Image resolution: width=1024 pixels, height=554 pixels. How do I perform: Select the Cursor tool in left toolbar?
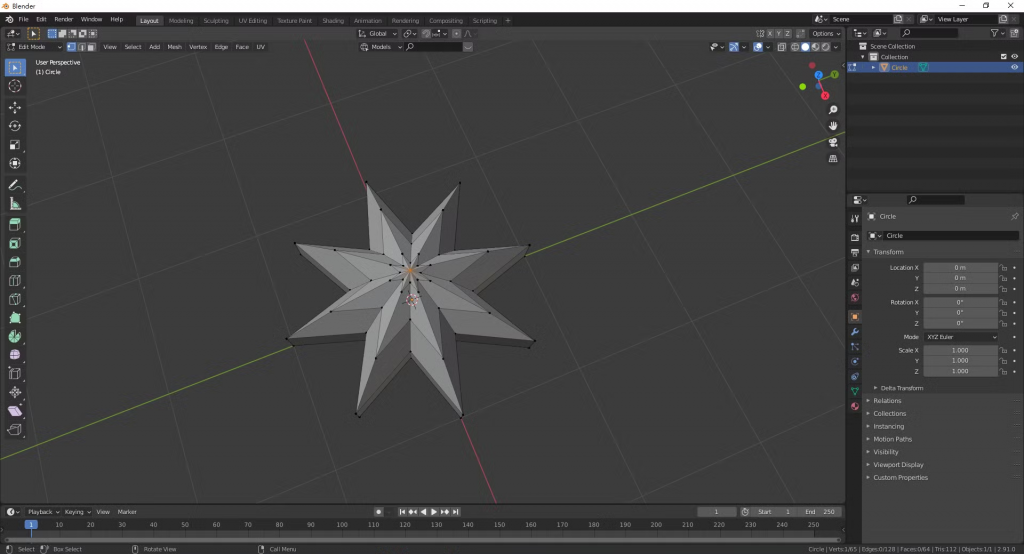click(x=15, y=86)
